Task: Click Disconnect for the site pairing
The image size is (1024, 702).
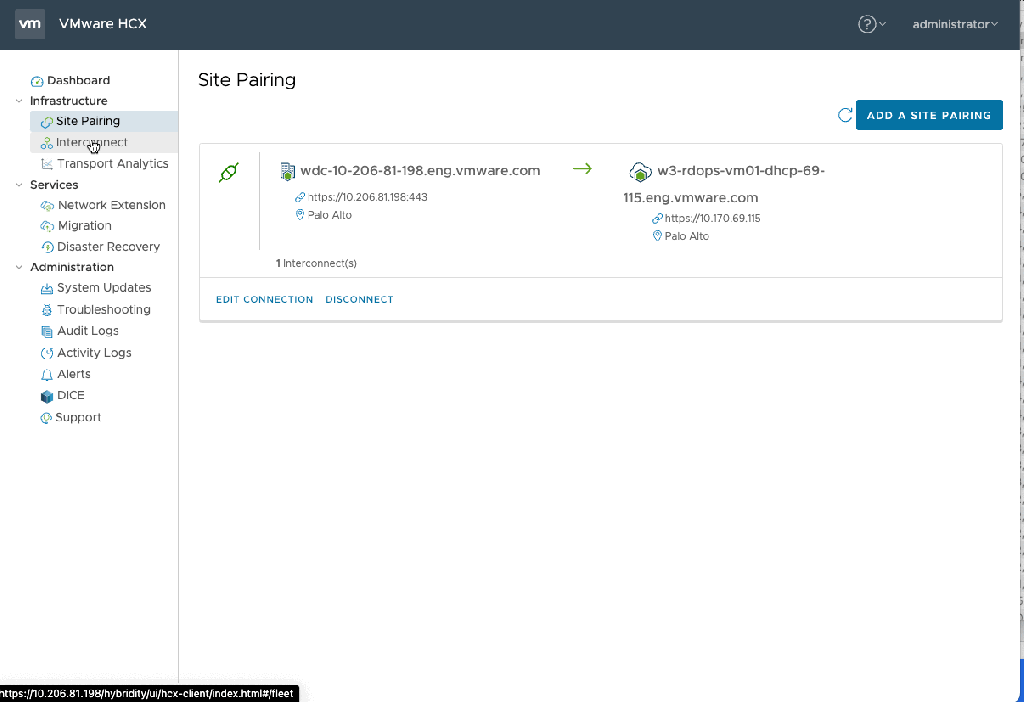Action: [359, 300]
